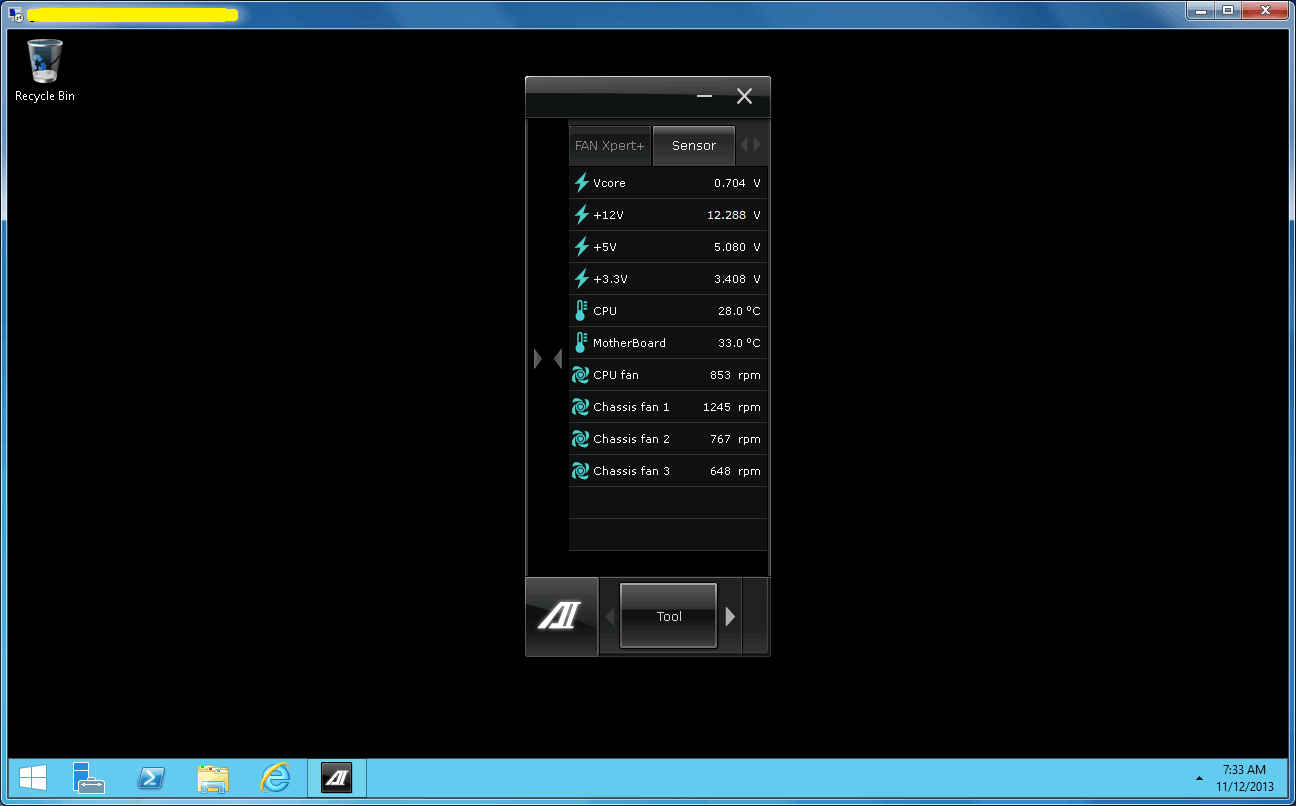Launch Windows PowerShell from the taskbar
Image resolution: width=1296 pixels, height=806 pixels.
[x=151, y=778]
